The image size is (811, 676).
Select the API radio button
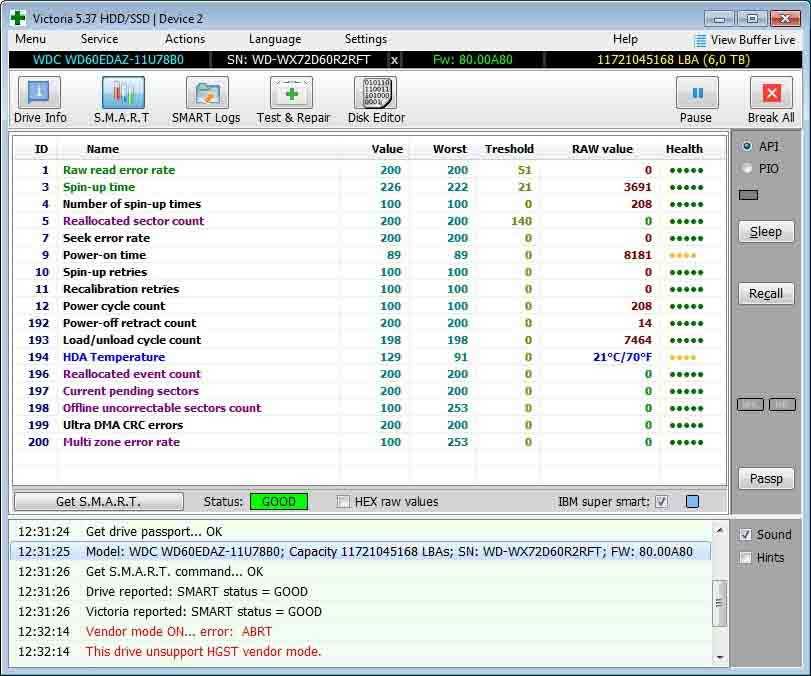click(747, 146)
